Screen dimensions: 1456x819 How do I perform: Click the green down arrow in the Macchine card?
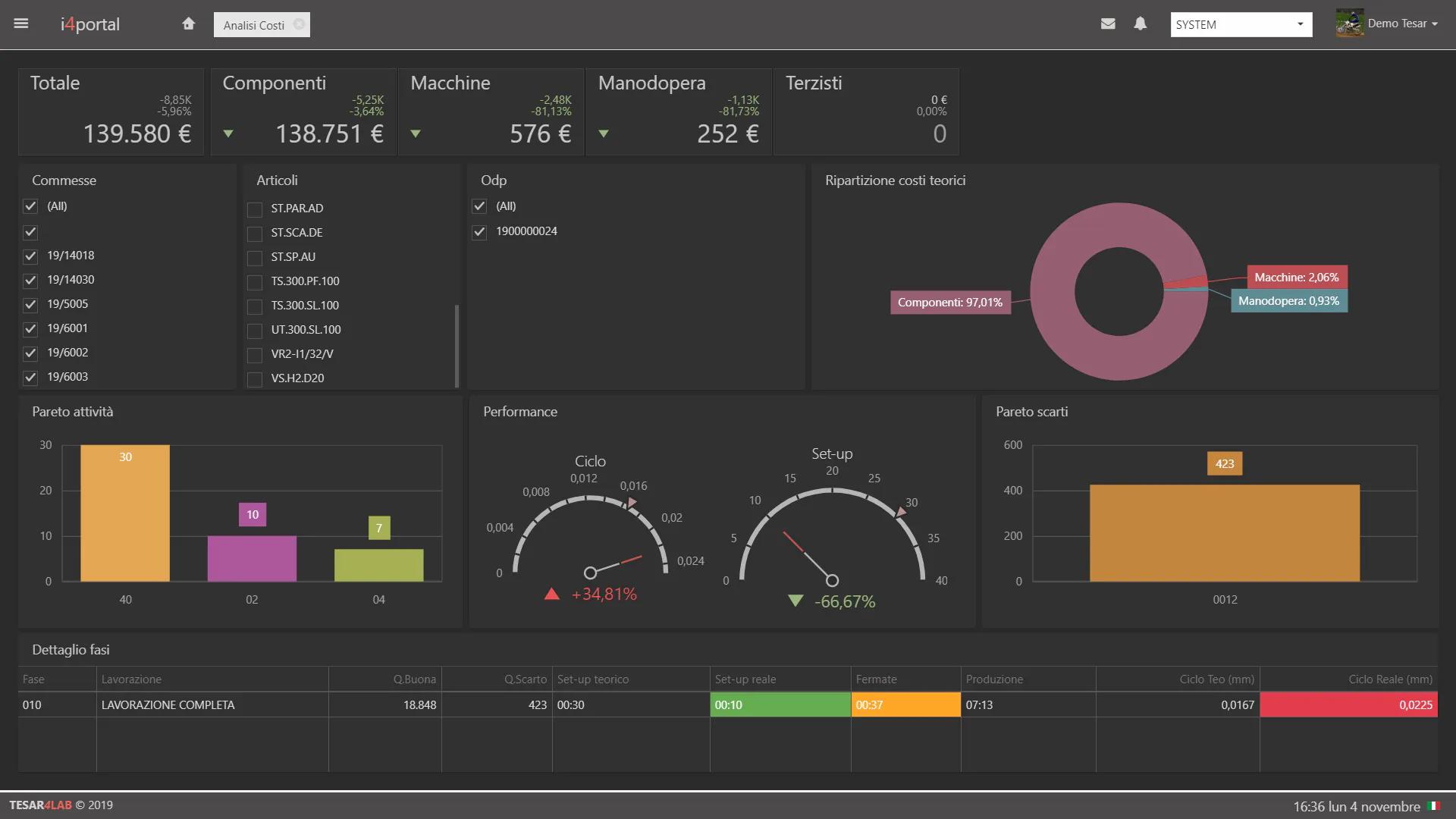pyautogui.click(x=416, y=134)
